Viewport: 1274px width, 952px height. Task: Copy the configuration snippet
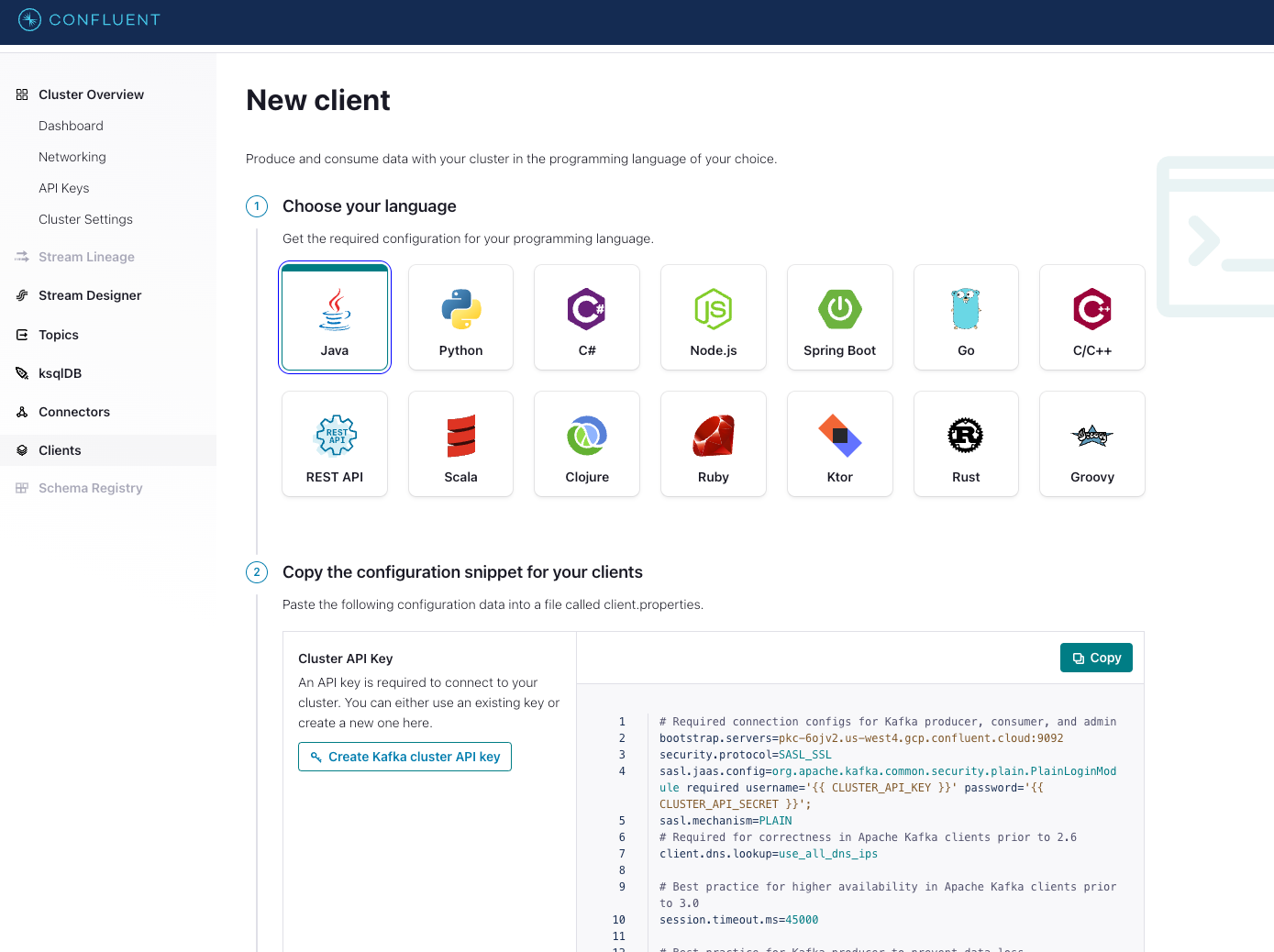coord(1096,658)
